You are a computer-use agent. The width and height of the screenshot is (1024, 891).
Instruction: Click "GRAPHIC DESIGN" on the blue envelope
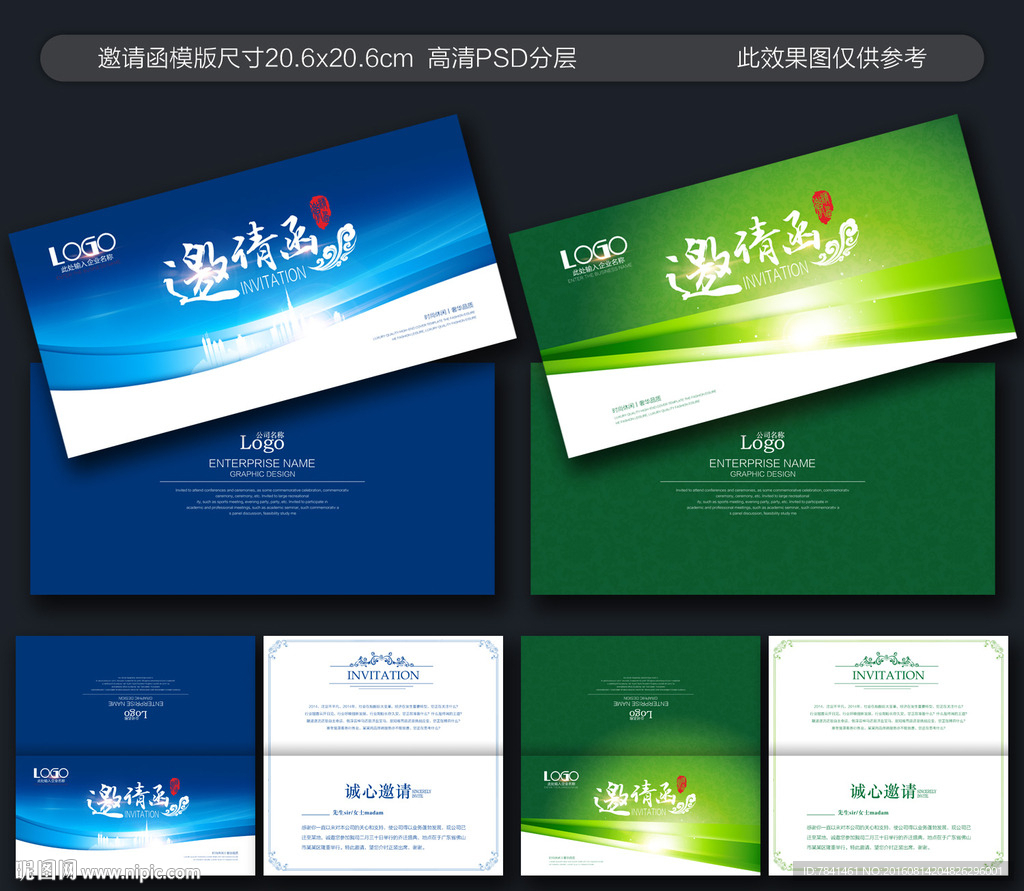tap(263, 474)
